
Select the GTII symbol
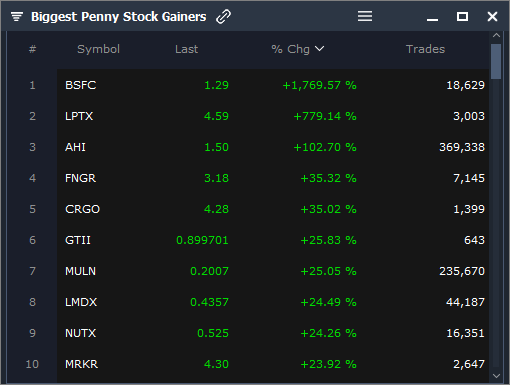(x=78, y=240)
